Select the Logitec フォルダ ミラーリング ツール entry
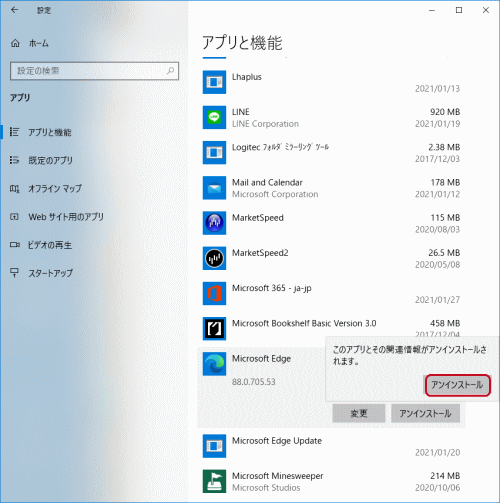The height and width of the screenshot is (503, 500). click(280, 147)
